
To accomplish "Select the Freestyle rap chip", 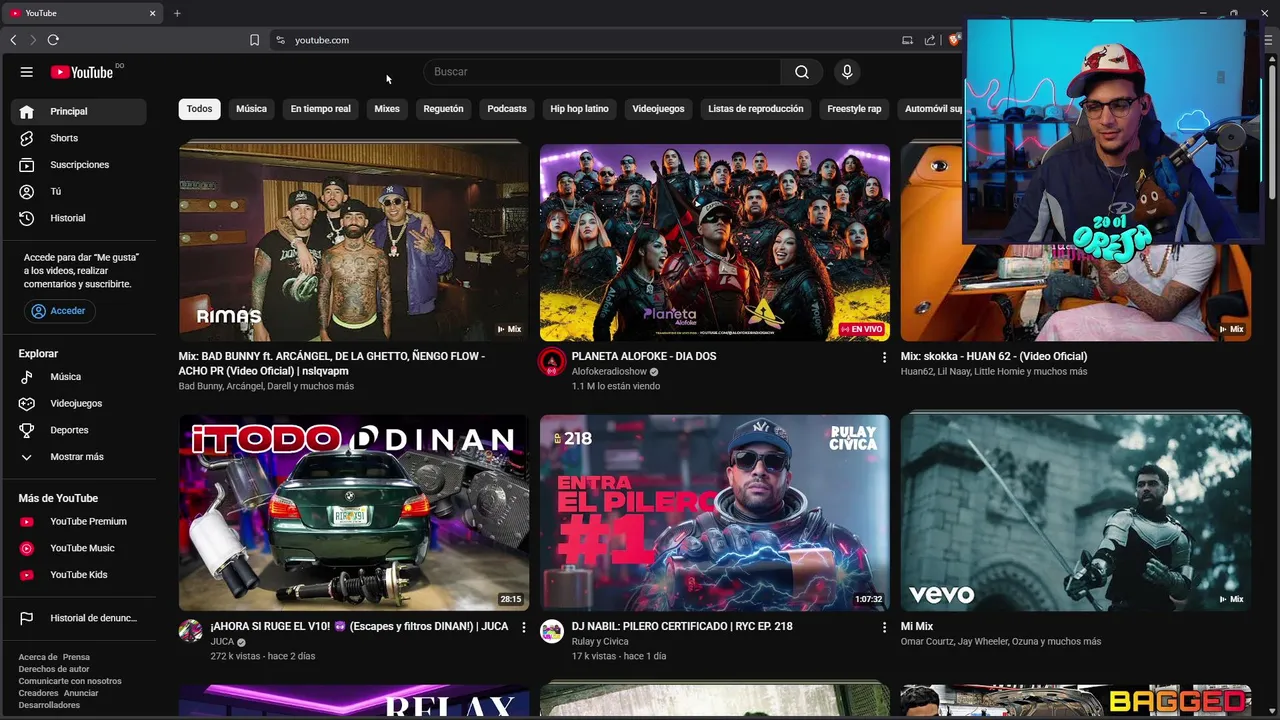I will (854, 109).
